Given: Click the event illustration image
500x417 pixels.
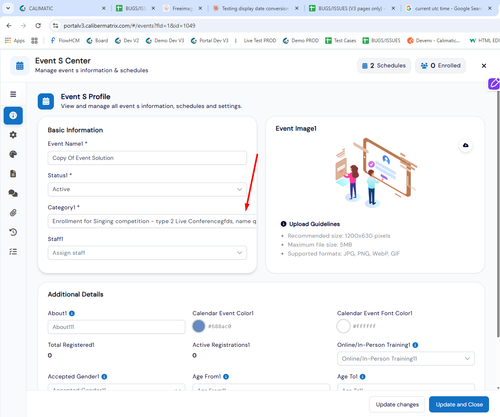Looking at the screenshot, I should coord(375,173).
